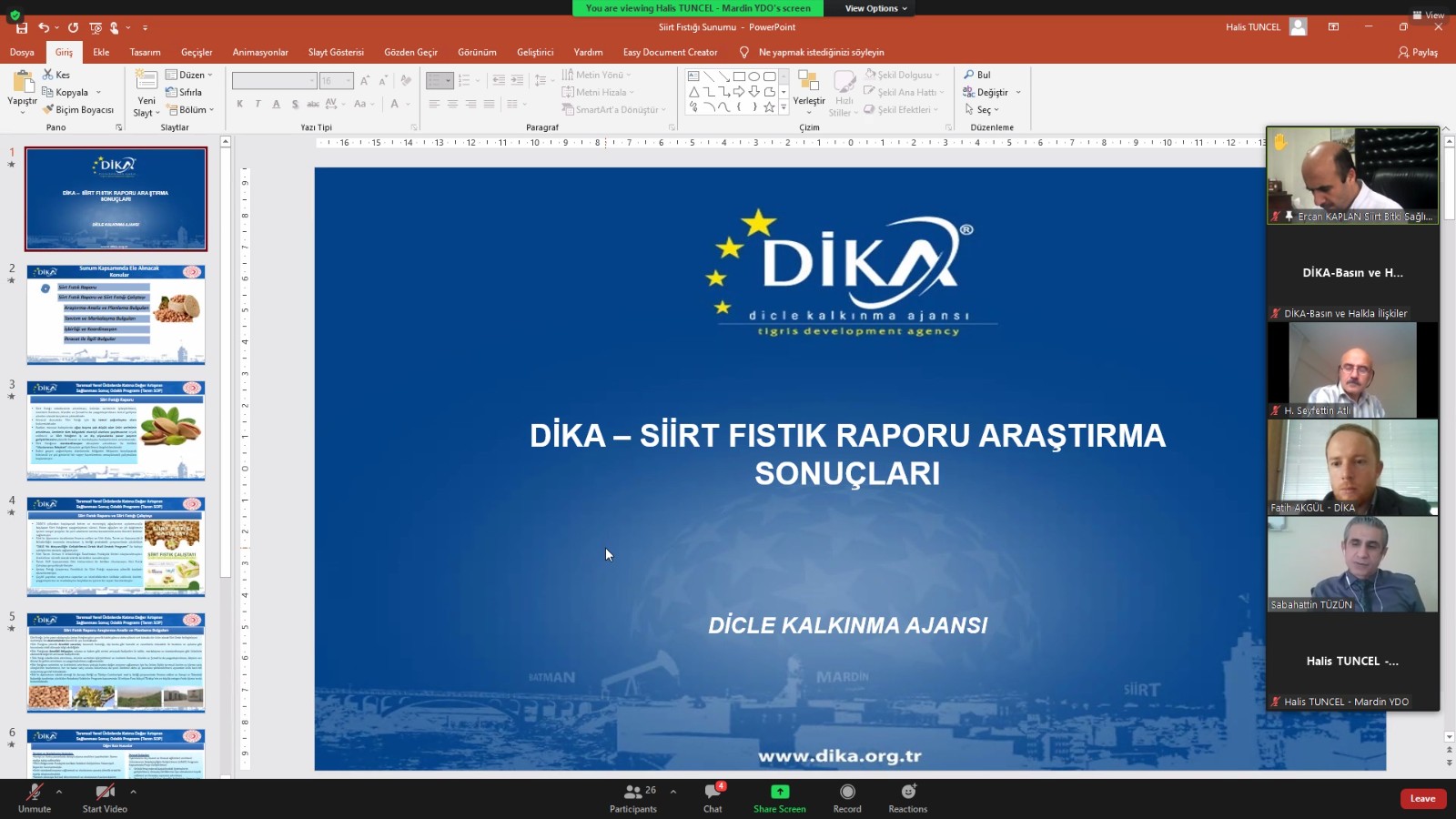Expand the Bölüm section dropdown
This screenshot has height=819, width=1456.
[x=211, y=109]
